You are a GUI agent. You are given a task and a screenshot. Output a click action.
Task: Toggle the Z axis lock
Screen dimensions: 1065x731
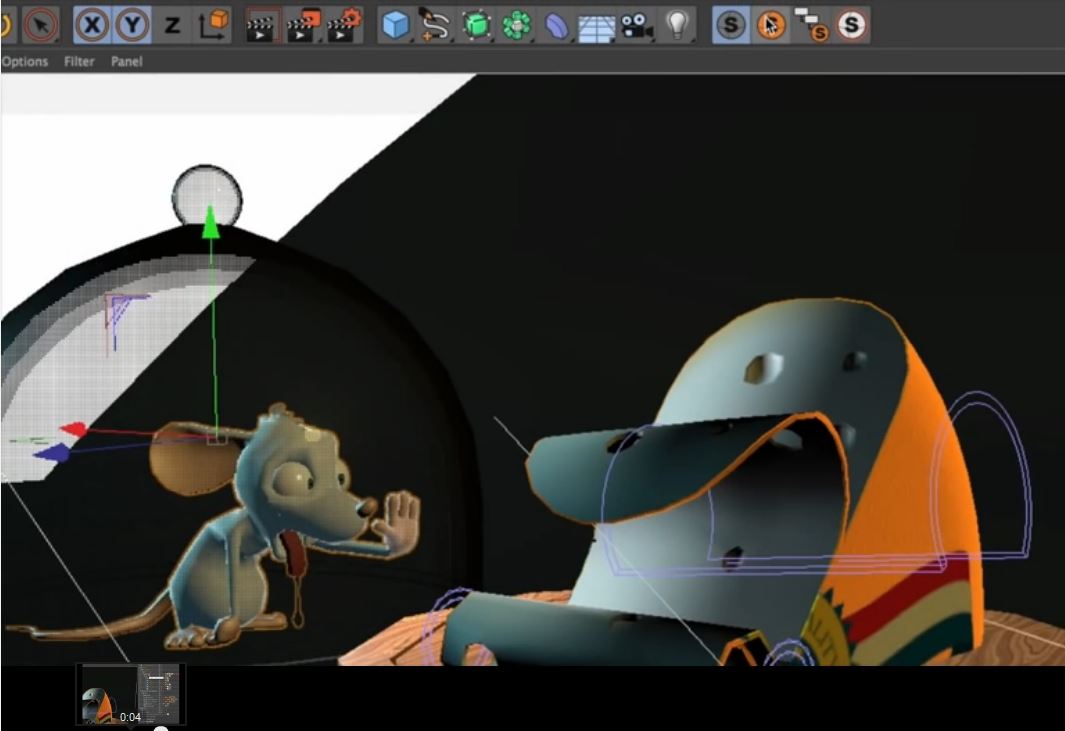[173, 26]
